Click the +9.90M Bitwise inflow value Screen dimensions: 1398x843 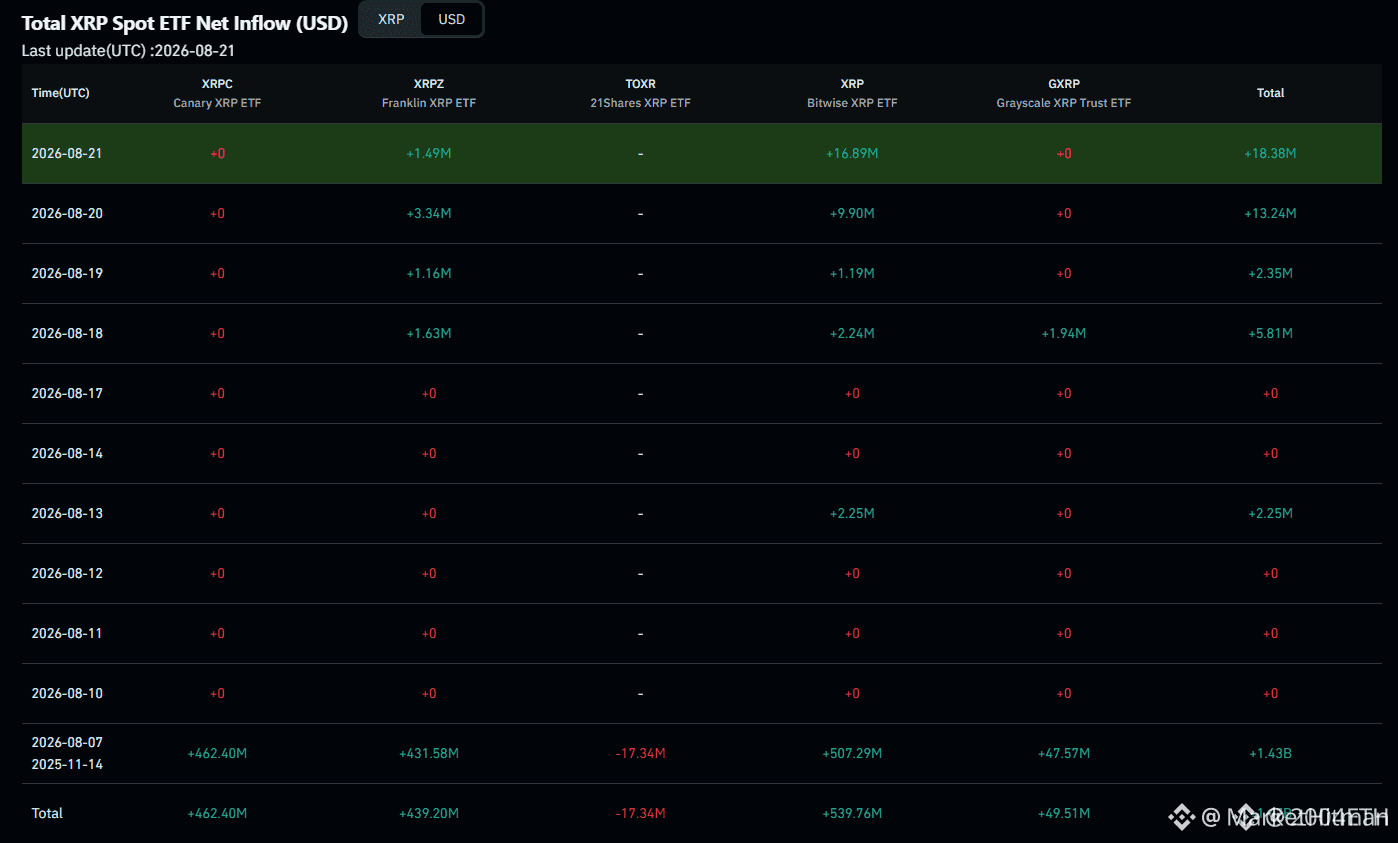pyautogui.click(x=852, y=213)
